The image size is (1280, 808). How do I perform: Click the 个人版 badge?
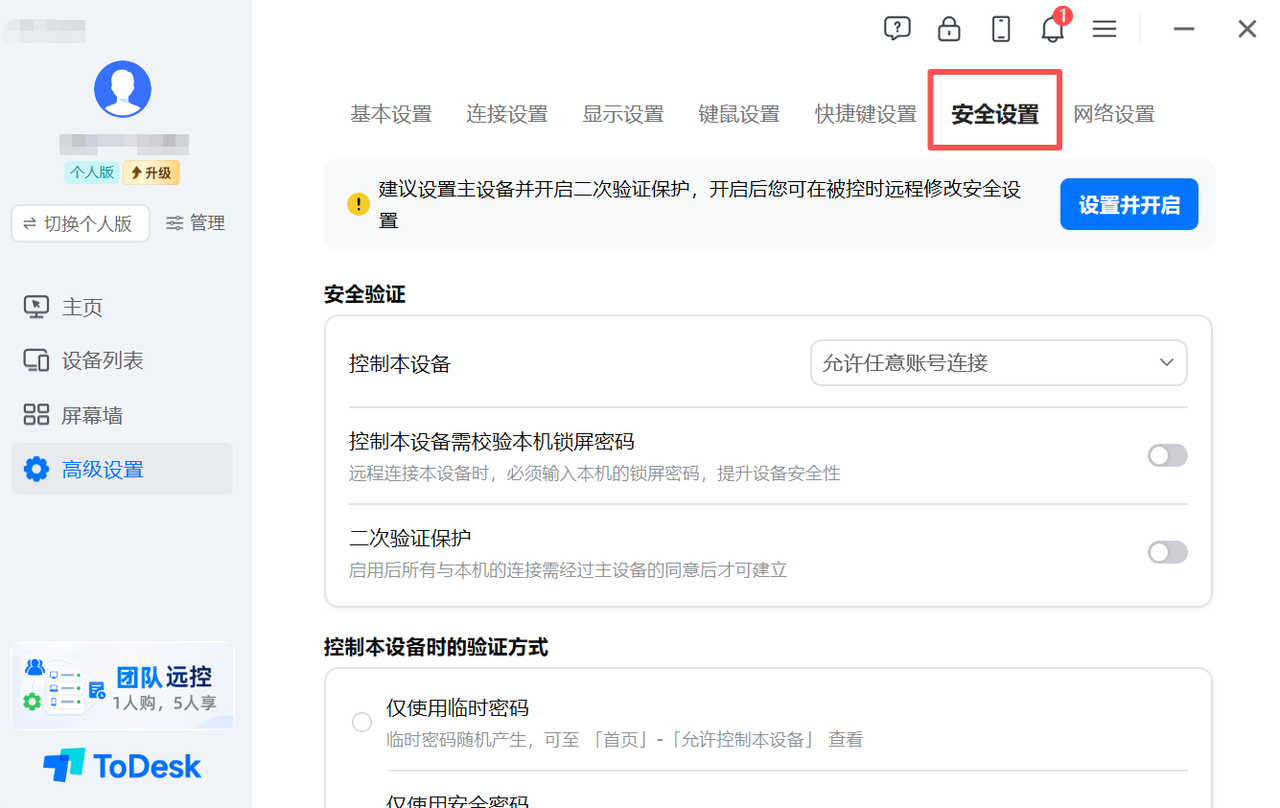92,172
